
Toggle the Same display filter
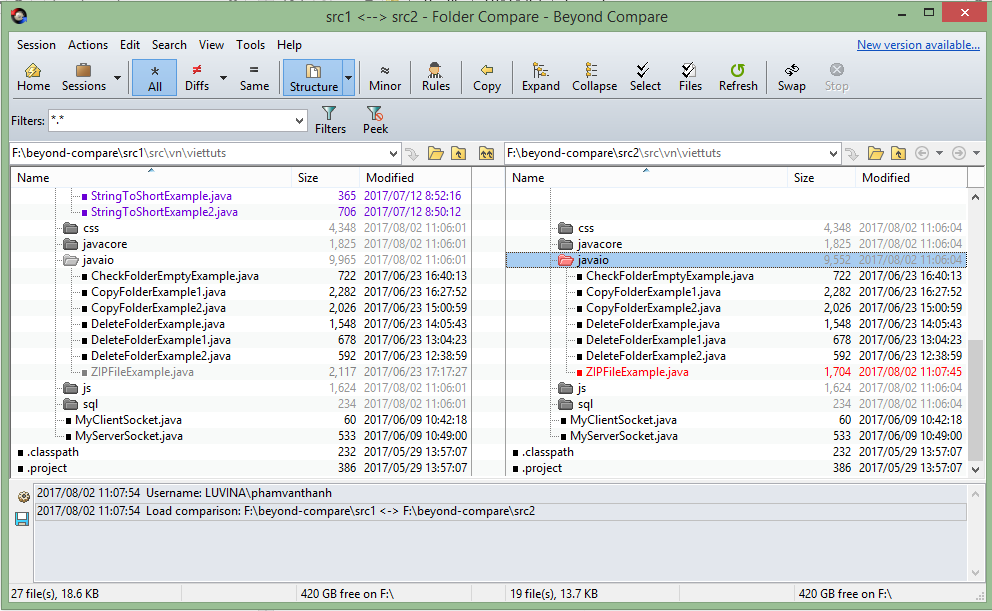pyautogui.click(x=254, y=77)
